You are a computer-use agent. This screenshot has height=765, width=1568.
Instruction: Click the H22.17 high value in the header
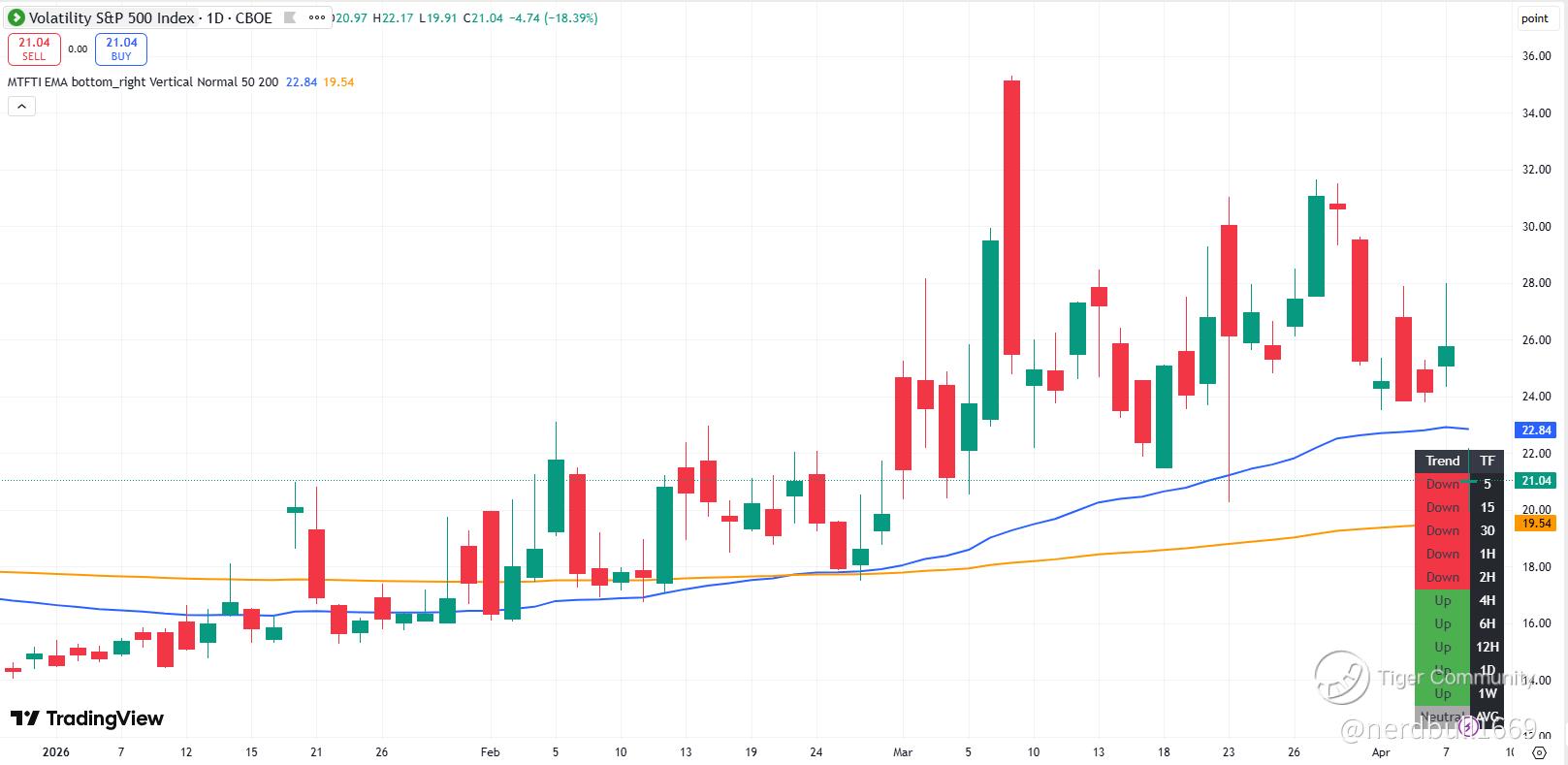[393, 17]
